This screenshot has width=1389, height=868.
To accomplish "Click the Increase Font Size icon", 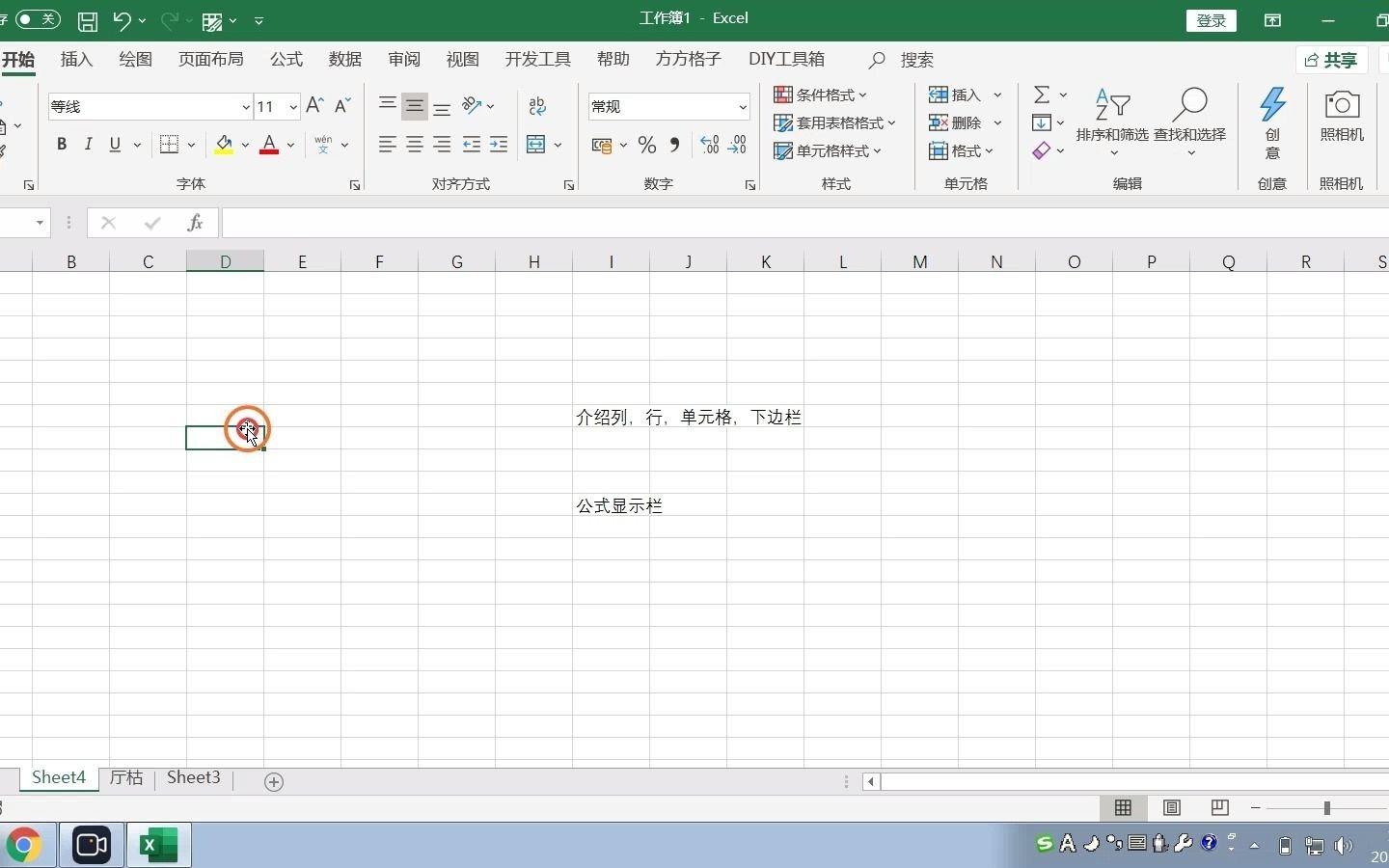I will tap(314, 105).
